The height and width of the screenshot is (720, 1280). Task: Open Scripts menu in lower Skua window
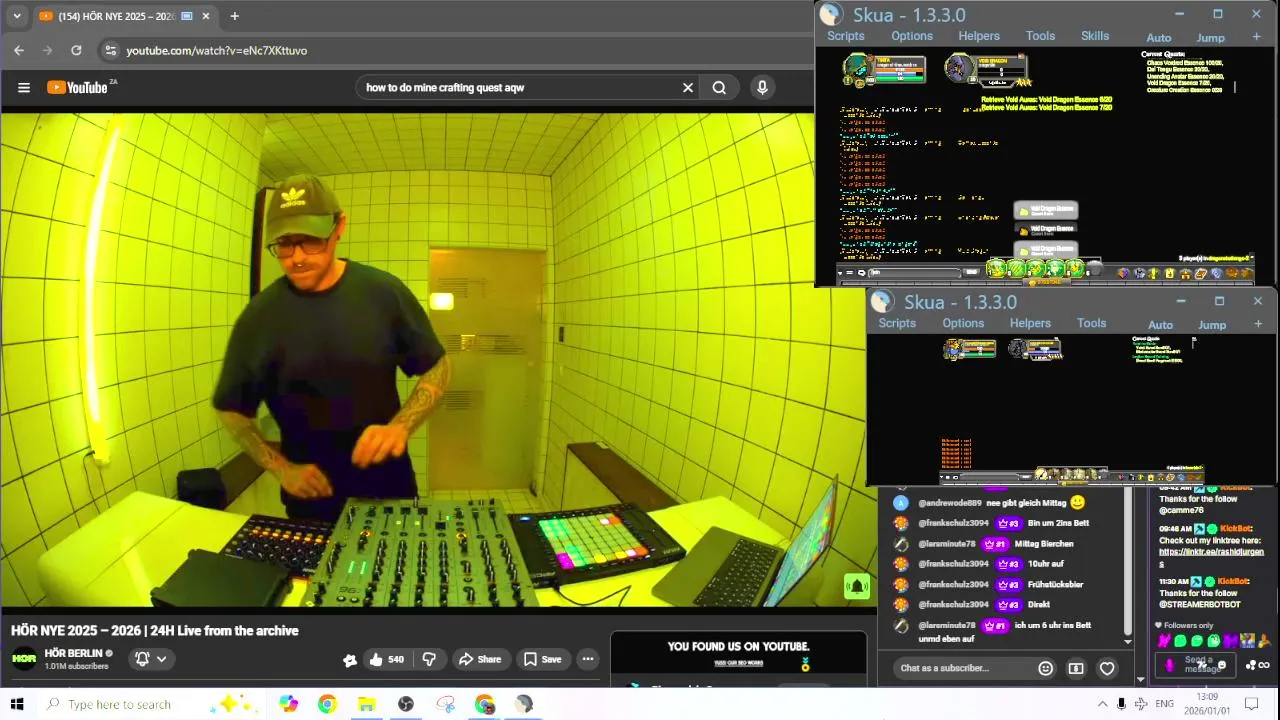point(897,323)
